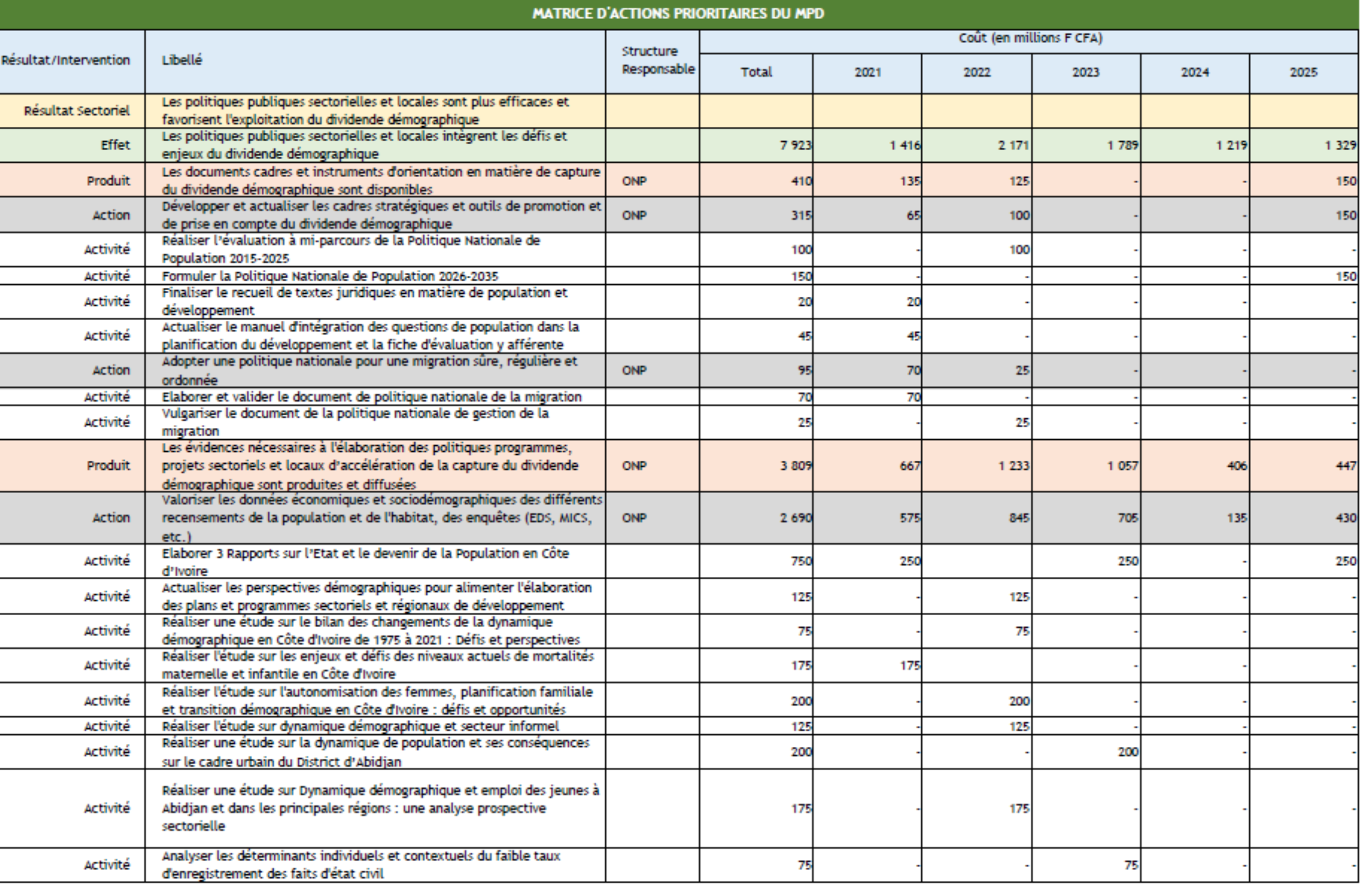Select the 'Libellé' column header

point(182,60)
